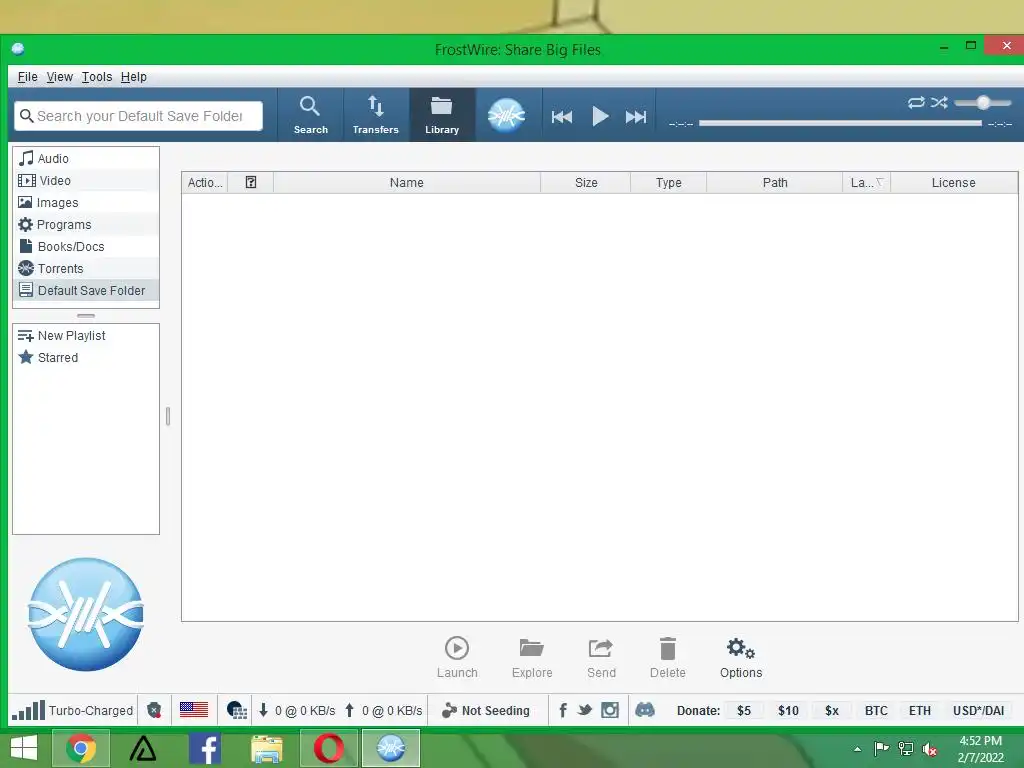The image size is (1024, 768).
Task: Click the upload speed indicator
Action: (383, 711)
